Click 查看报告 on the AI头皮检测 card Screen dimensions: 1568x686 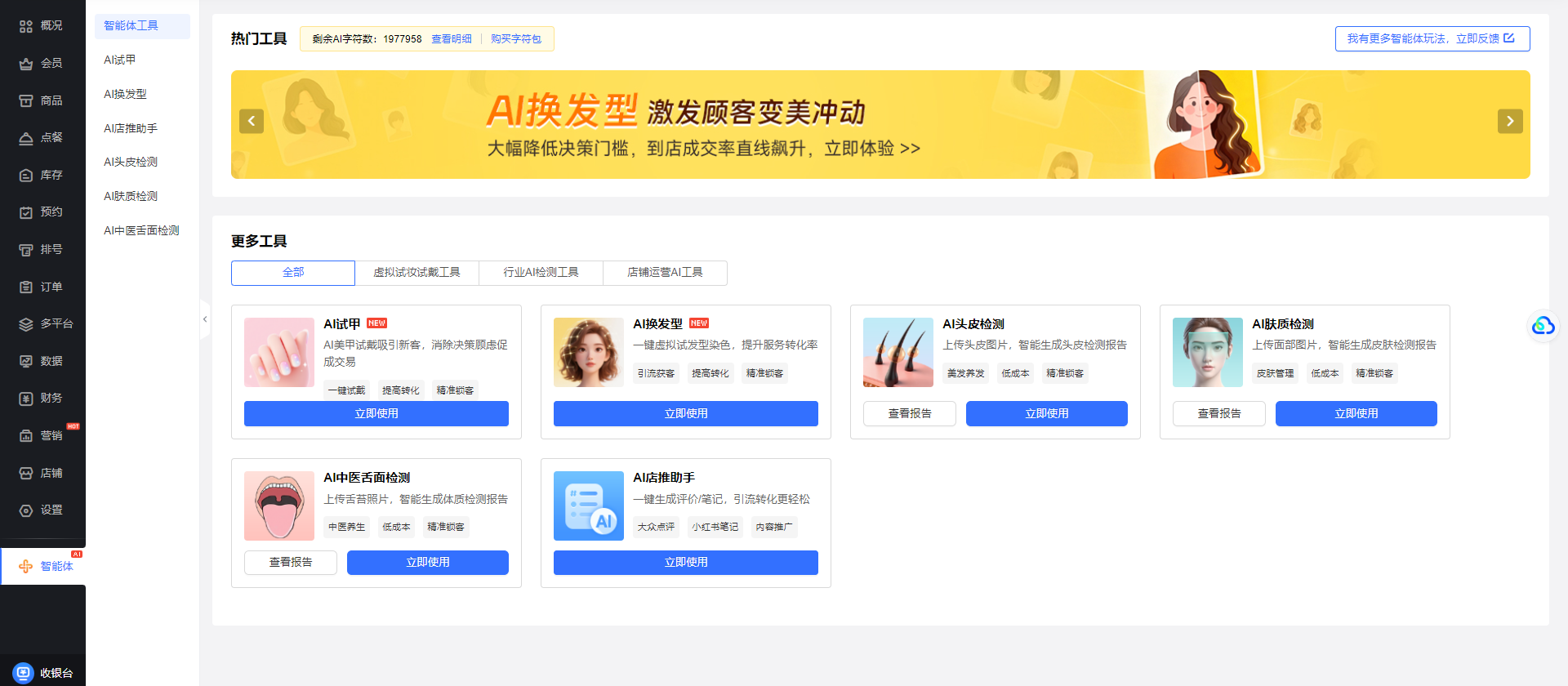[910, 414]
